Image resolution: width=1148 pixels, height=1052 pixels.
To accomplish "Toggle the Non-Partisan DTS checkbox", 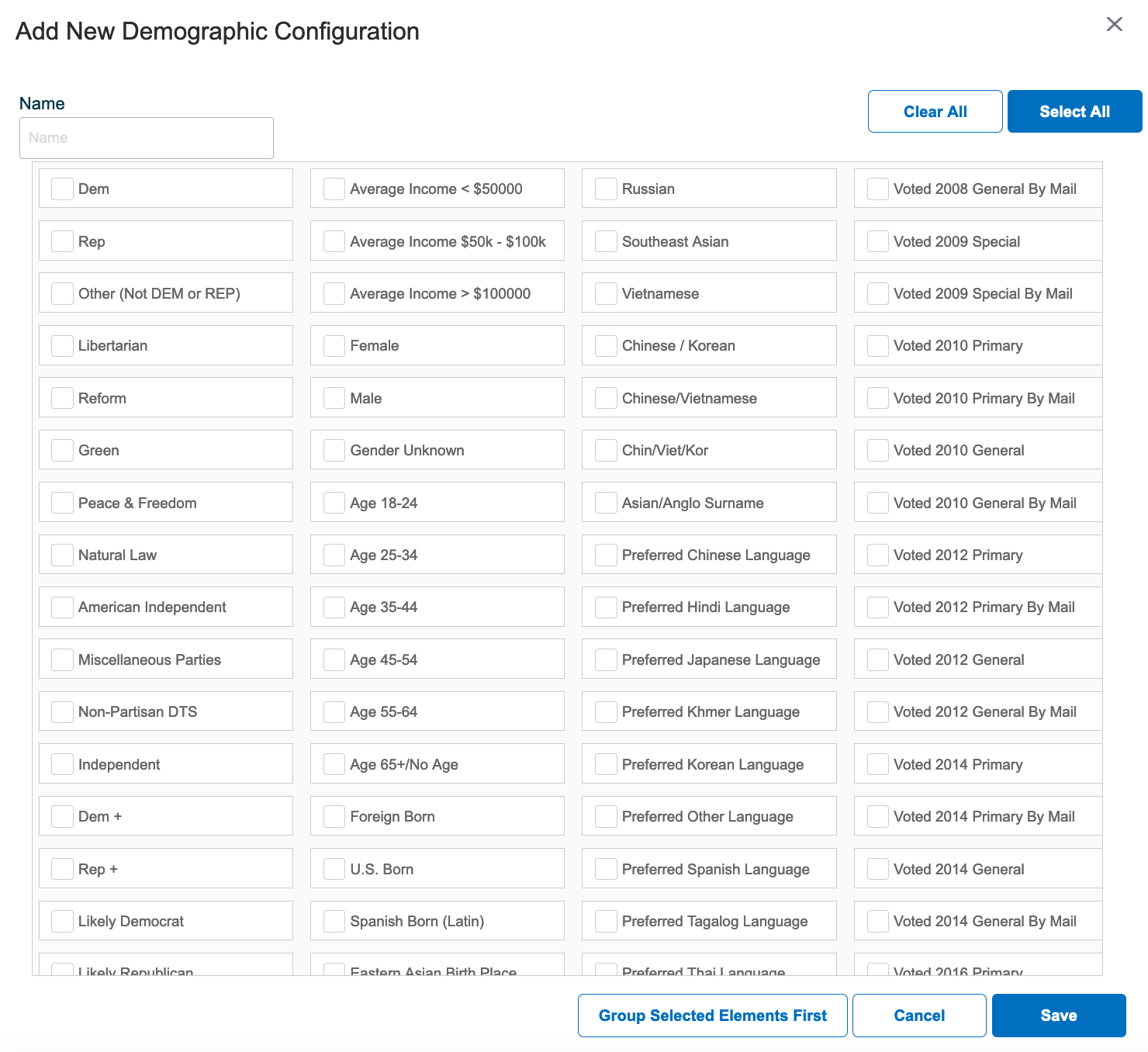I will tap(62, 711).
